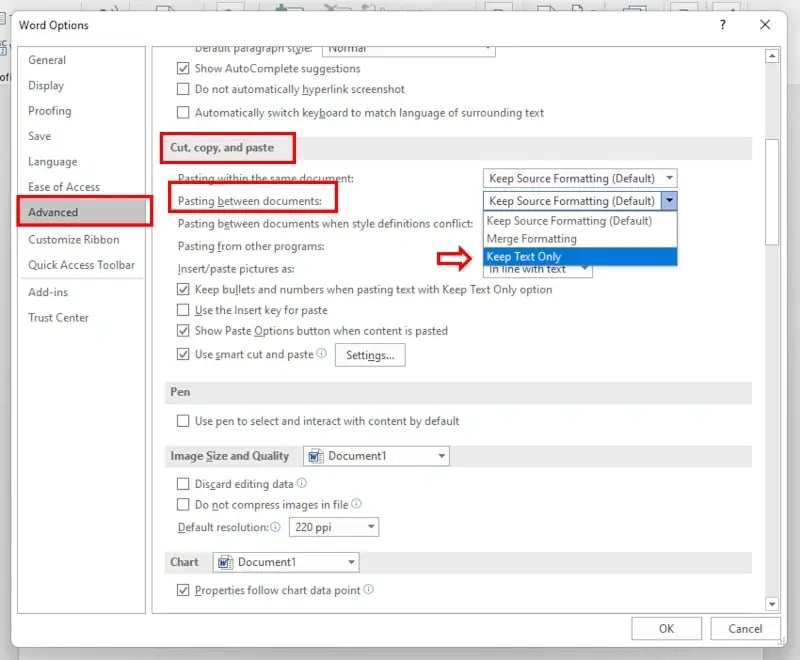Disable Keep bullets and numbers when pasting
This screenshot has width=800, height=660.
pyautogui.click(x=184, y=289)
